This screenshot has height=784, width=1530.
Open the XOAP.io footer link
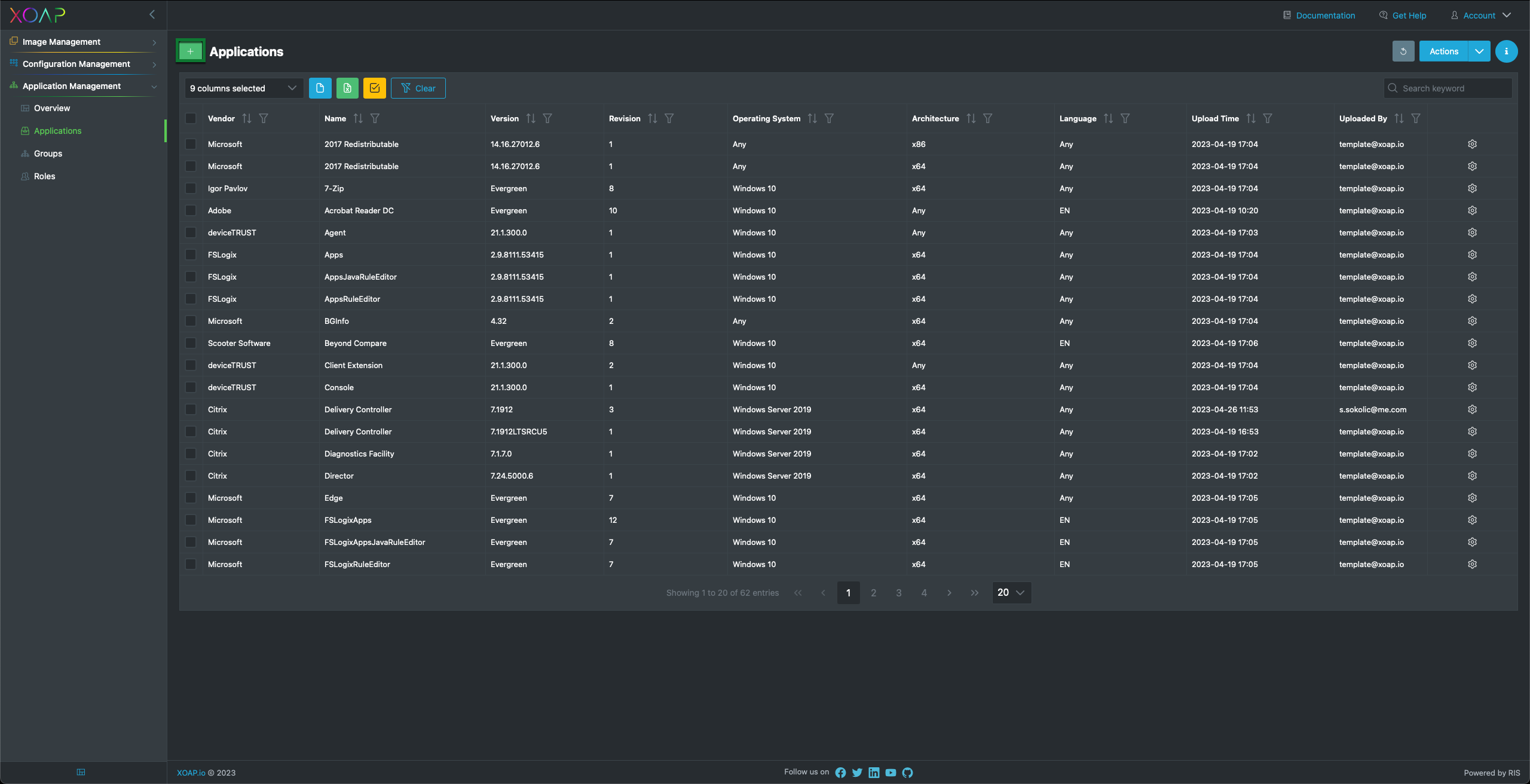pos(191,773)
